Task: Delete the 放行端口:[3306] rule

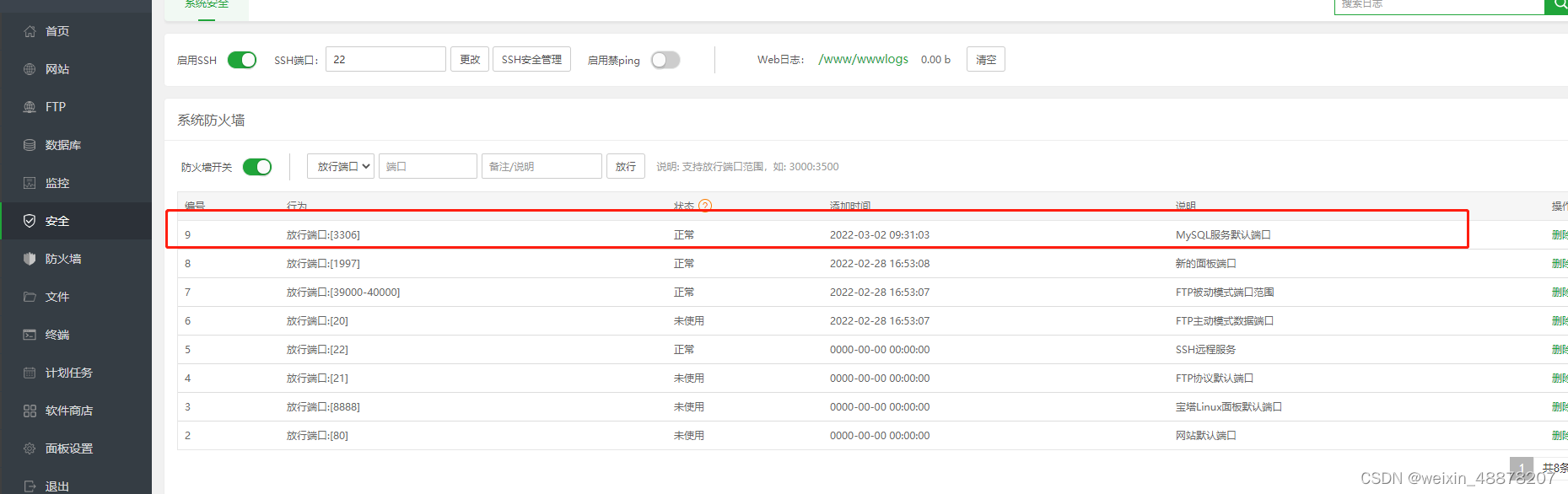Action: 1560,235
